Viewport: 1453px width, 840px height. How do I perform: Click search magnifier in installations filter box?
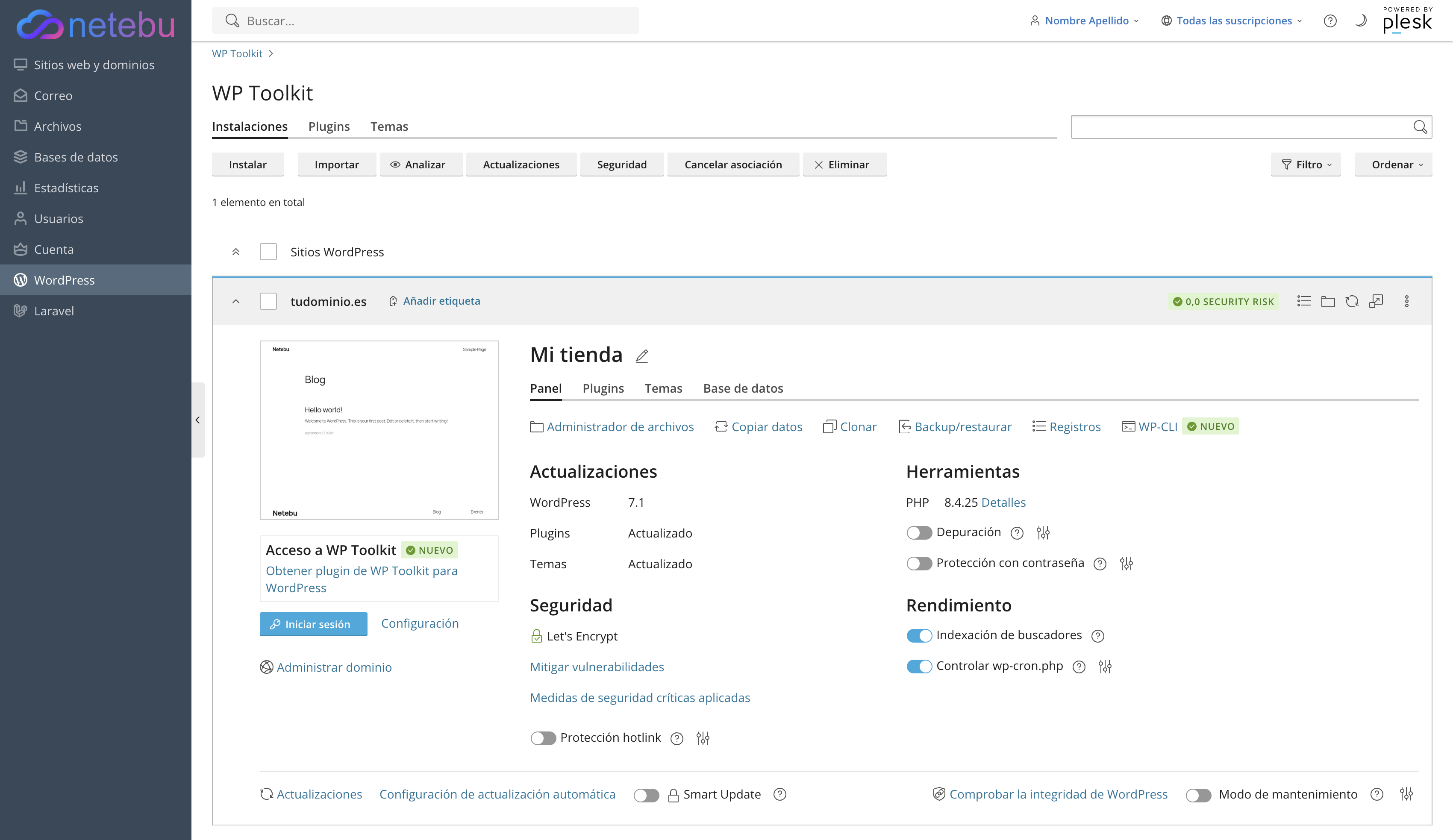tap(1420, 127)
